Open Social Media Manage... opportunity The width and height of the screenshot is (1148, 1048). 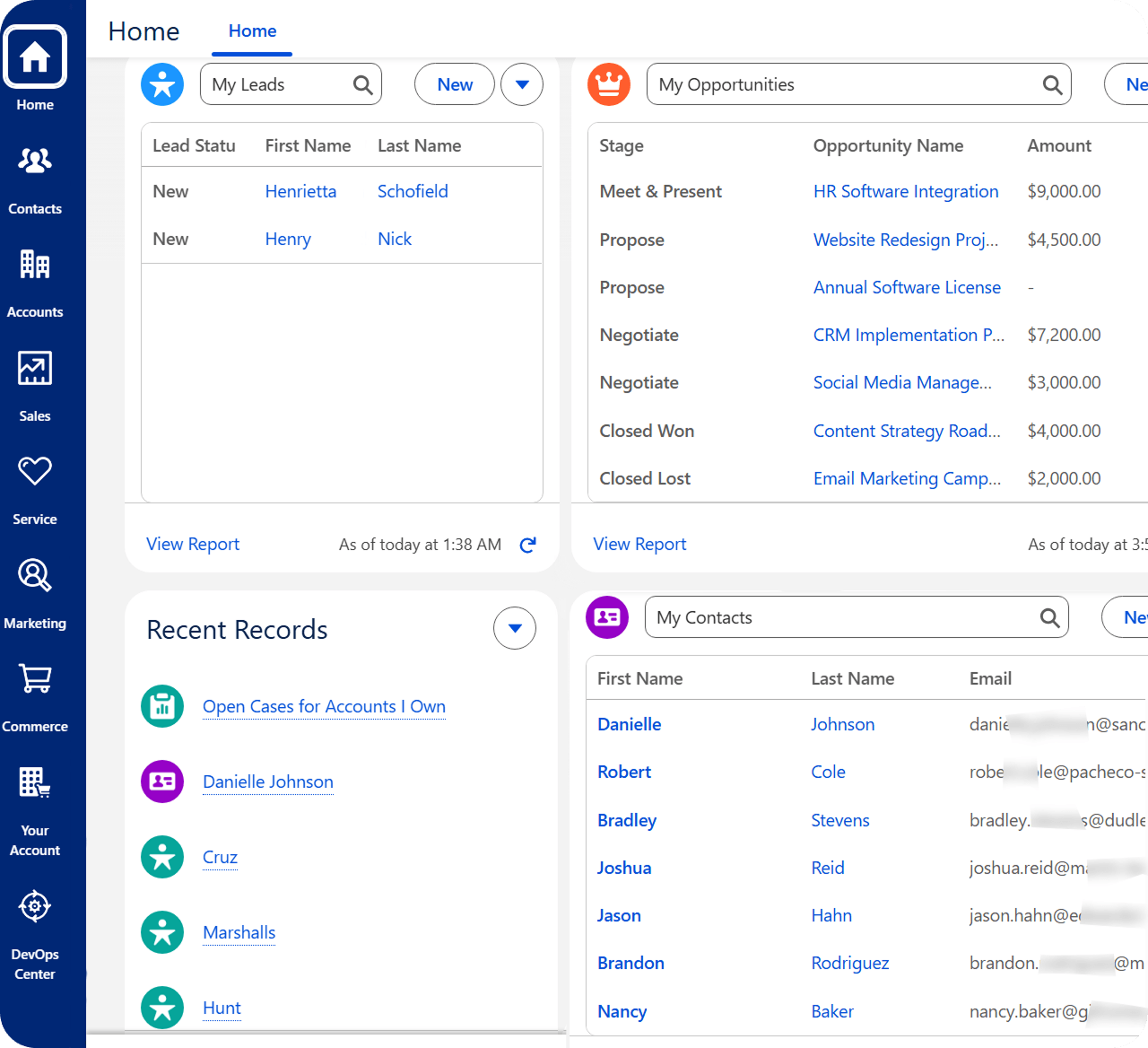tap(902, 382)
